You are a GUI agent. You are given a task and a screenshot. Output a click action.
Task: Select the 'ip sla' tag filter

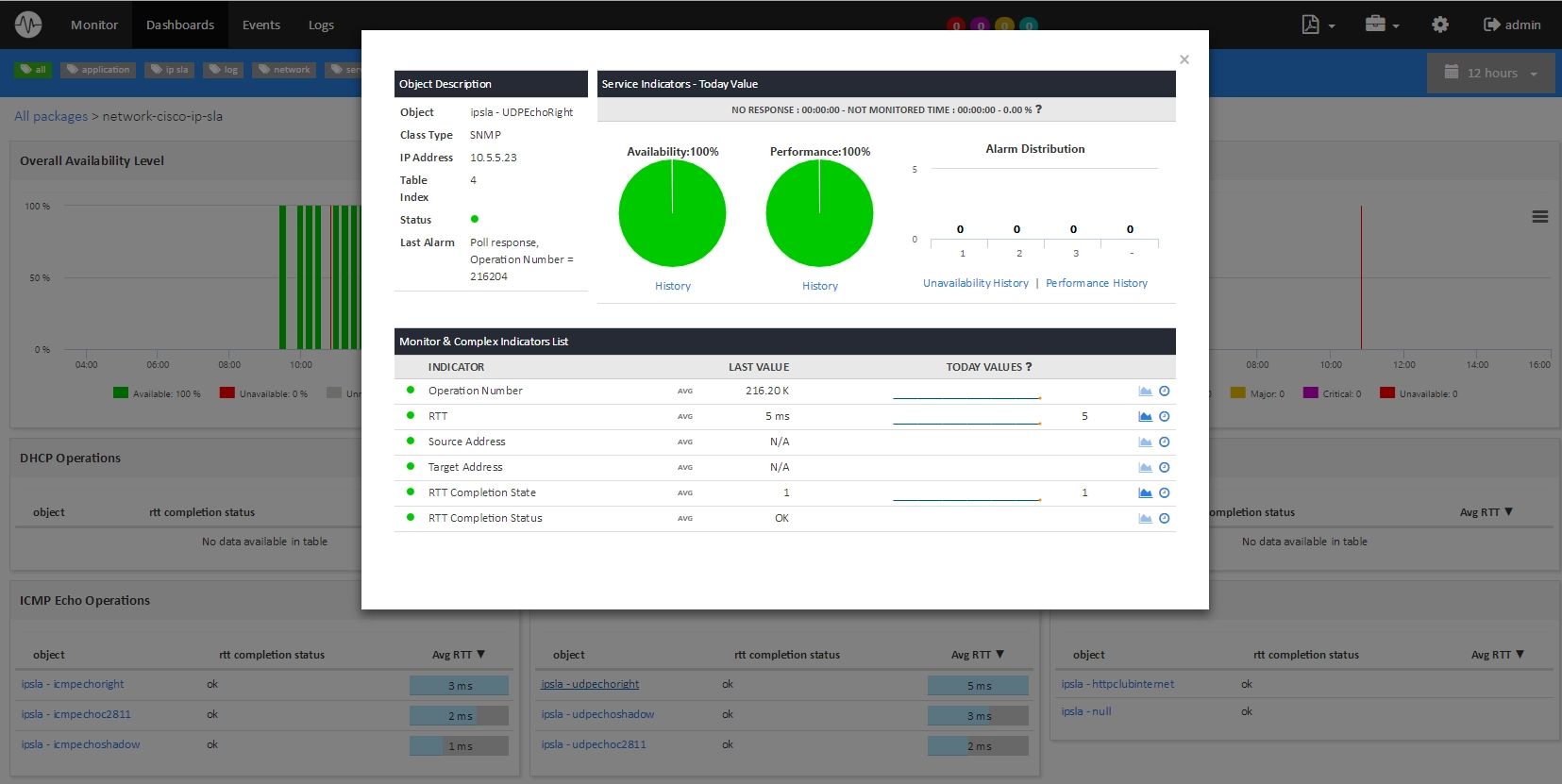pyautogui.click(x=170, y=69)
